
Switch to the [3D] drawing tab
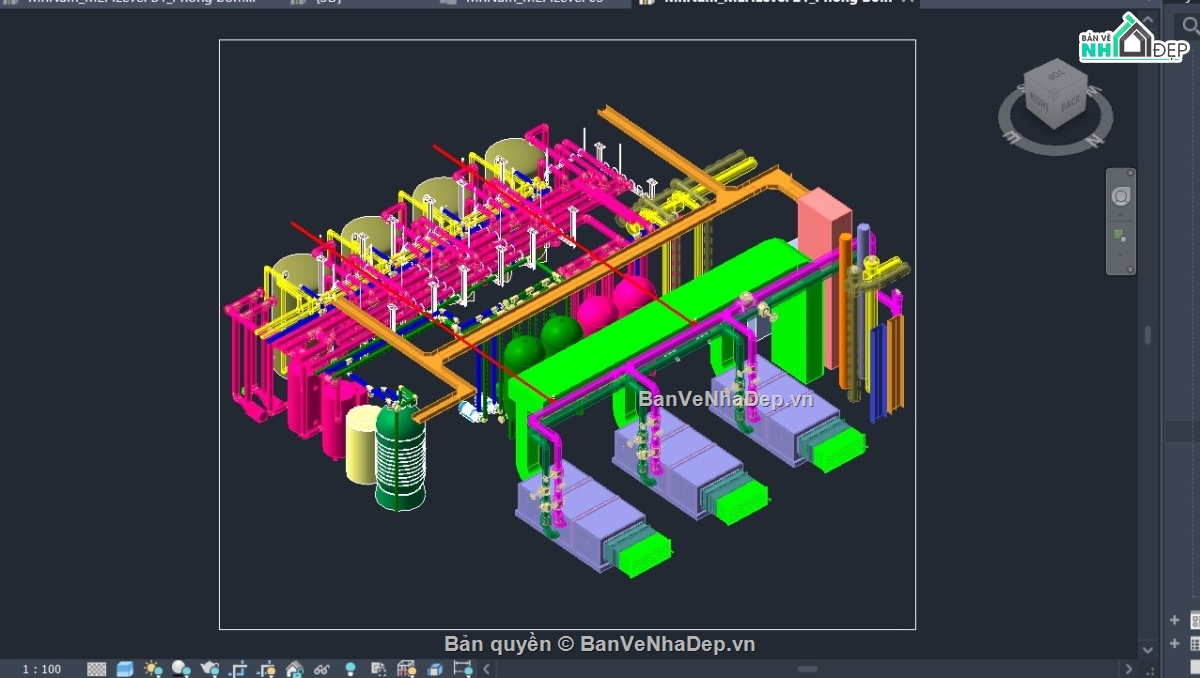(328, 2)
